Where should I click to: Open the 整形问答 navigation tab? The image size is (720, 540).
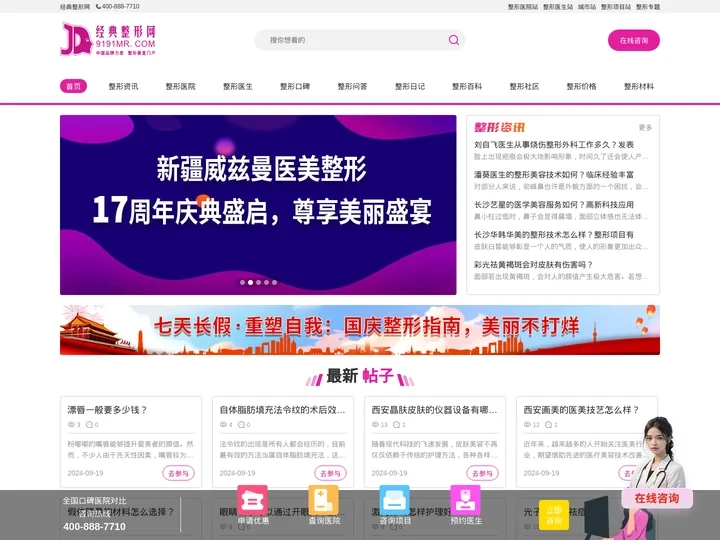[352, 86]
